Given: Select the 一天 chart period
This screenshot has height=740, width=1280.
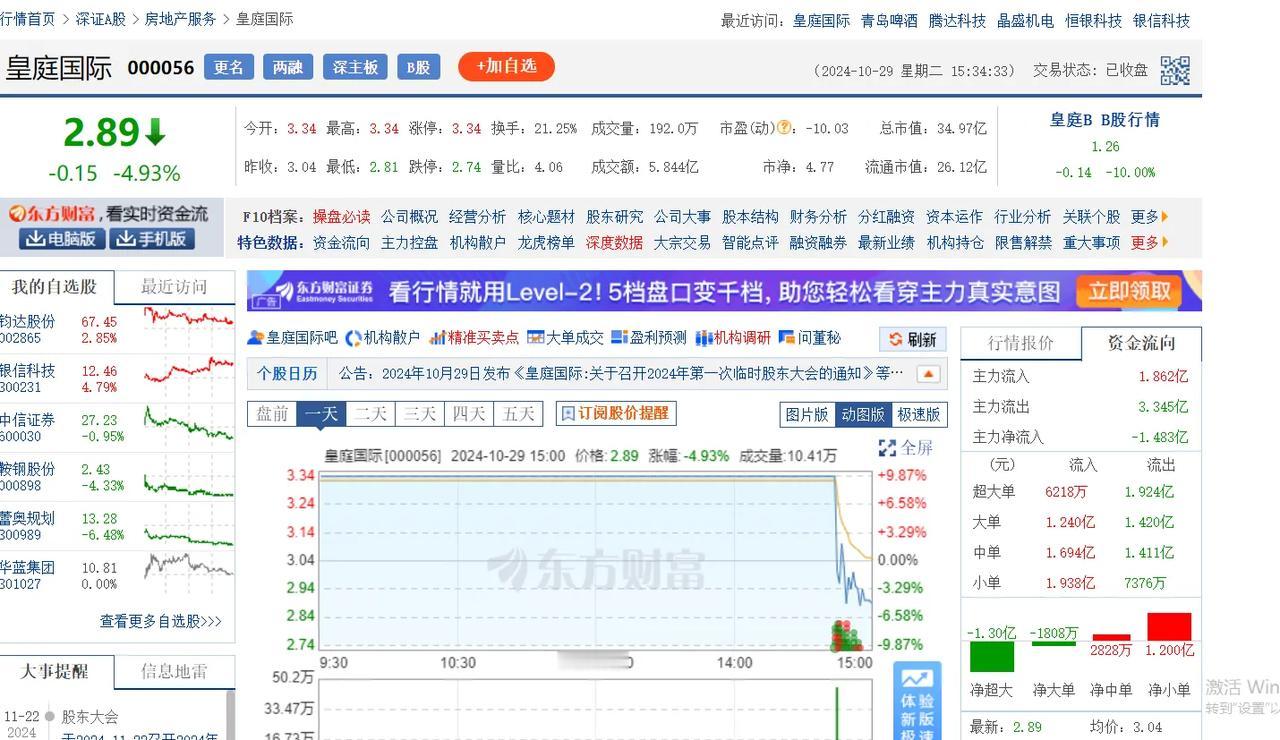Looking at the screenshot, I should [x=321, y=414].
